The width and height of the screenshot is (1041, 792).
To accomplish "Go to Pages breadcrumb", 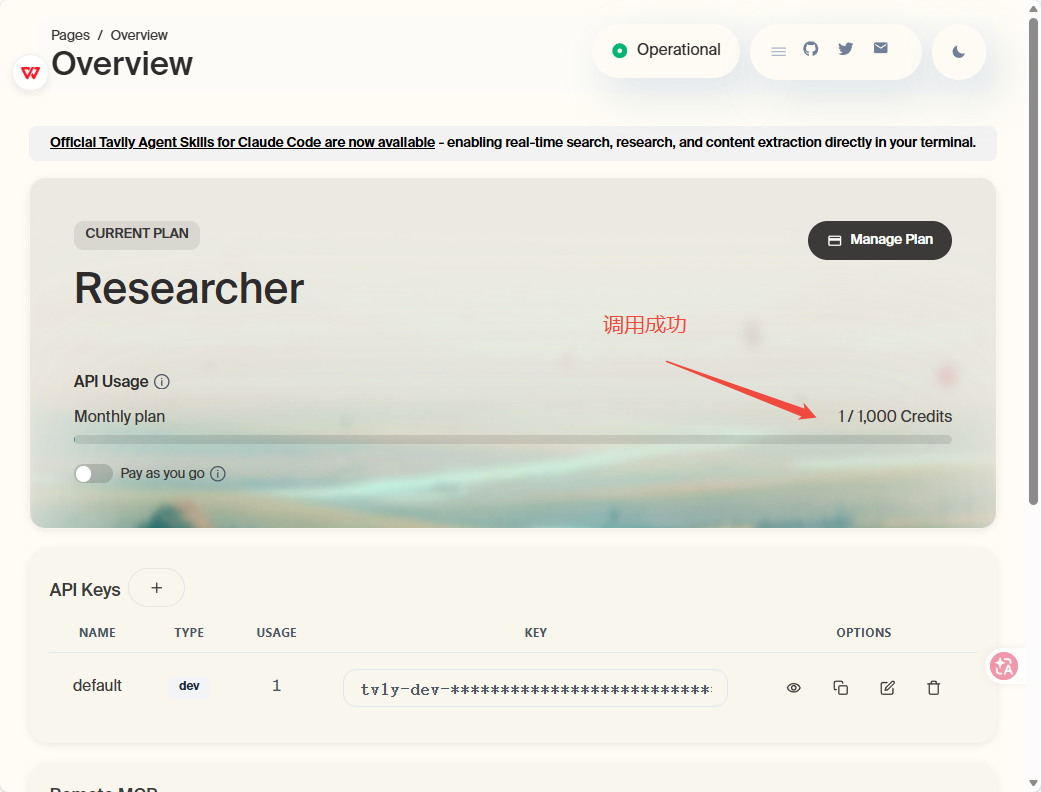I will coord(70,35).
